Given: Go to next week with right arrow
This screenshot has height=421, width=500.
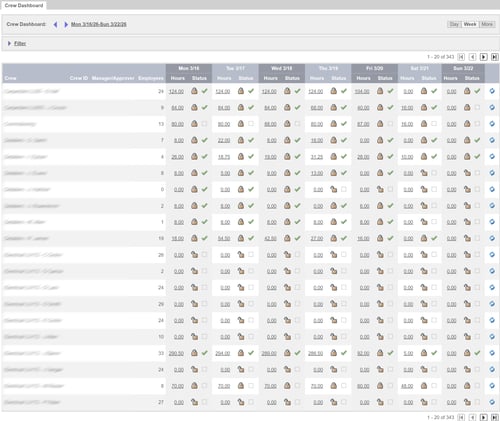Looking at the screenshot, I should point(66,24).
